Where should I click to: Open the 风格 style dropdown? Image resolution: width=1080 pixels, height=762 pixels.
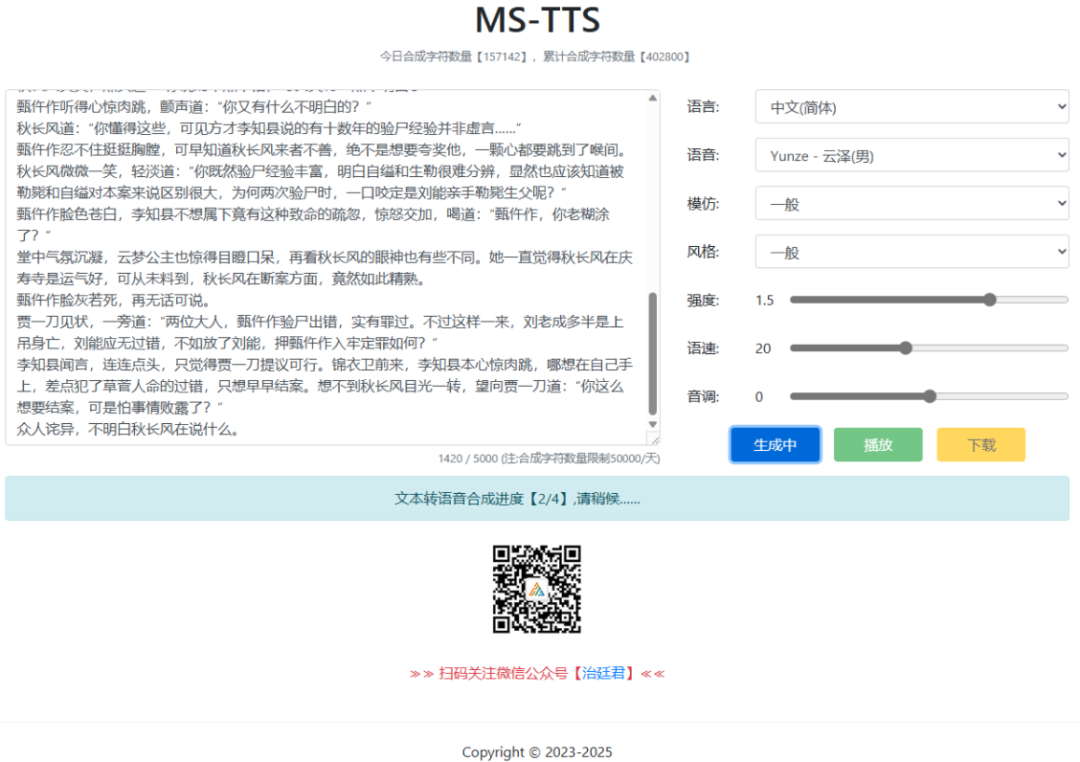910,252
